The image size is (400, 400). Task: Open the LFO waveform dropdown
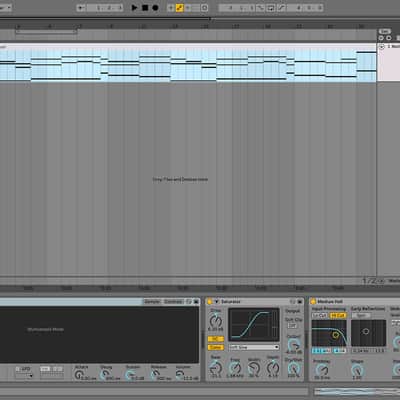[24, 376]
